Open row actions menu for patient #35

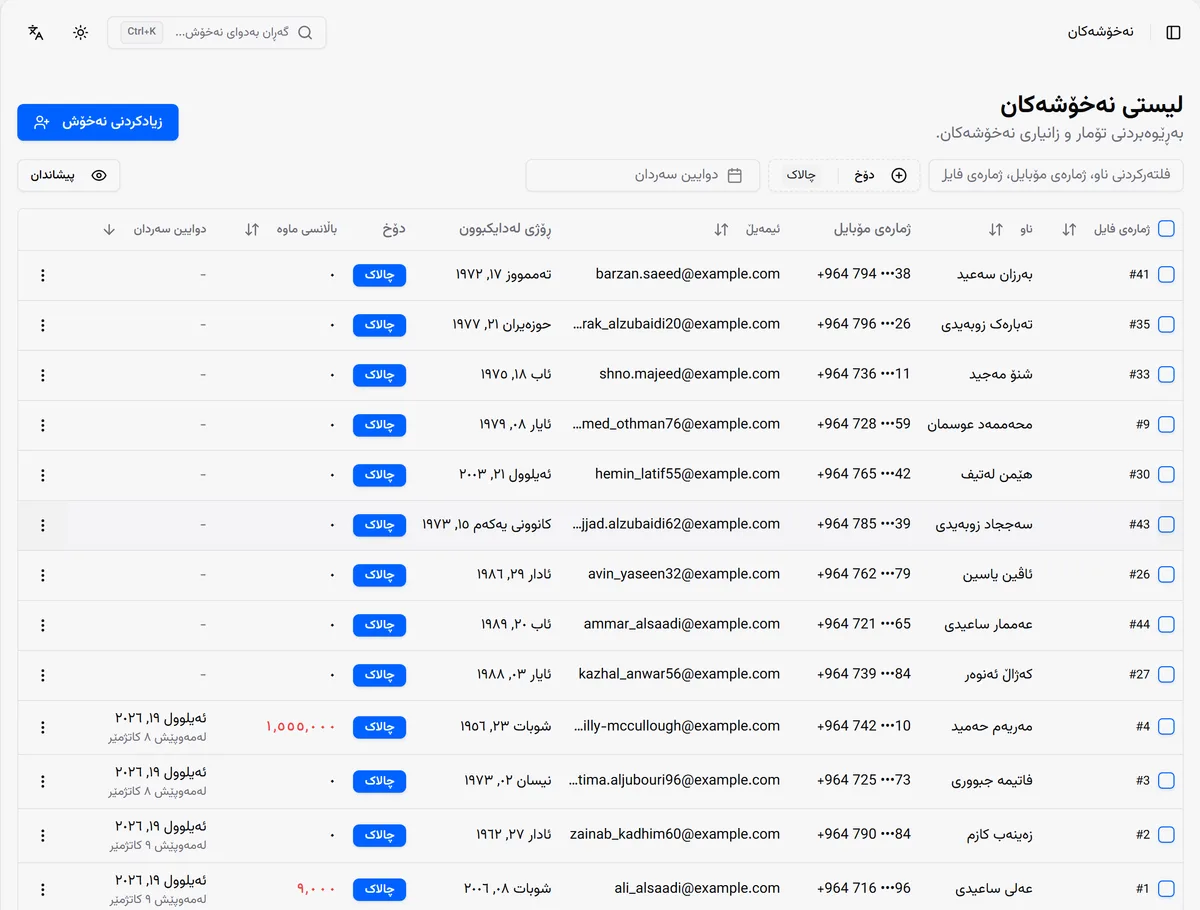42,325
